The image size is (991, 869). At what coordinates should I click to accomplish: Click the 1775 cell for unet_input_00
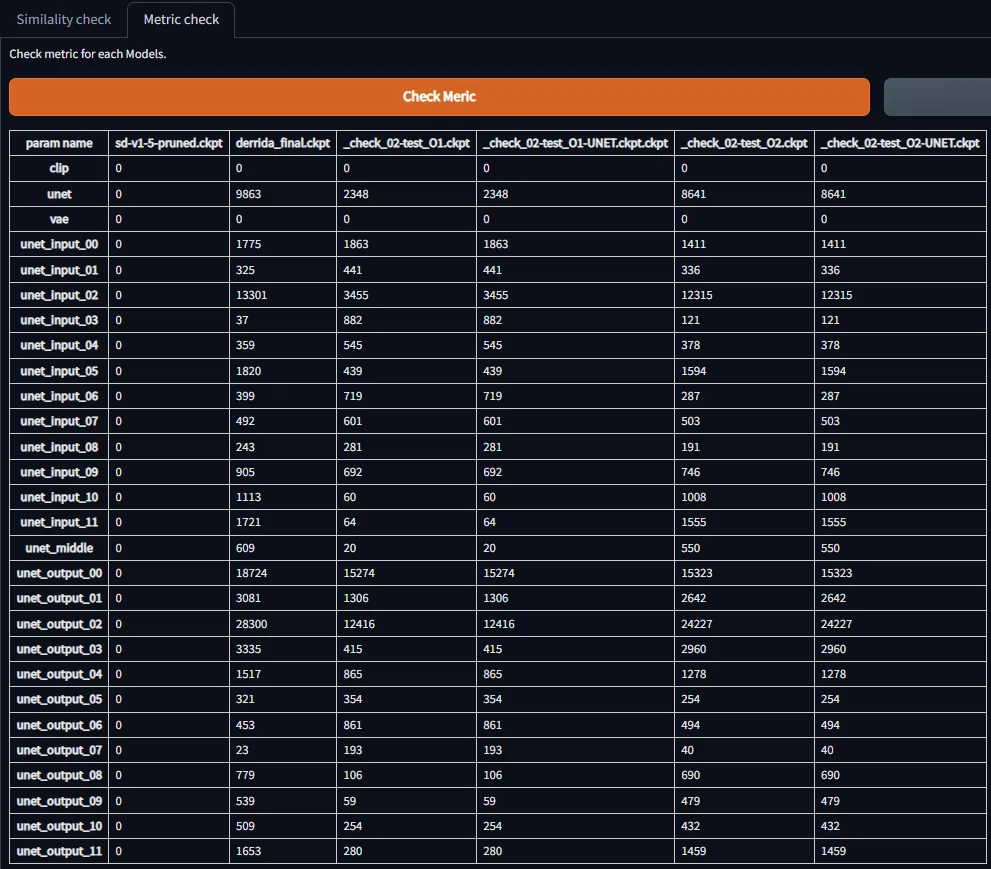click(x=283, y=244)
